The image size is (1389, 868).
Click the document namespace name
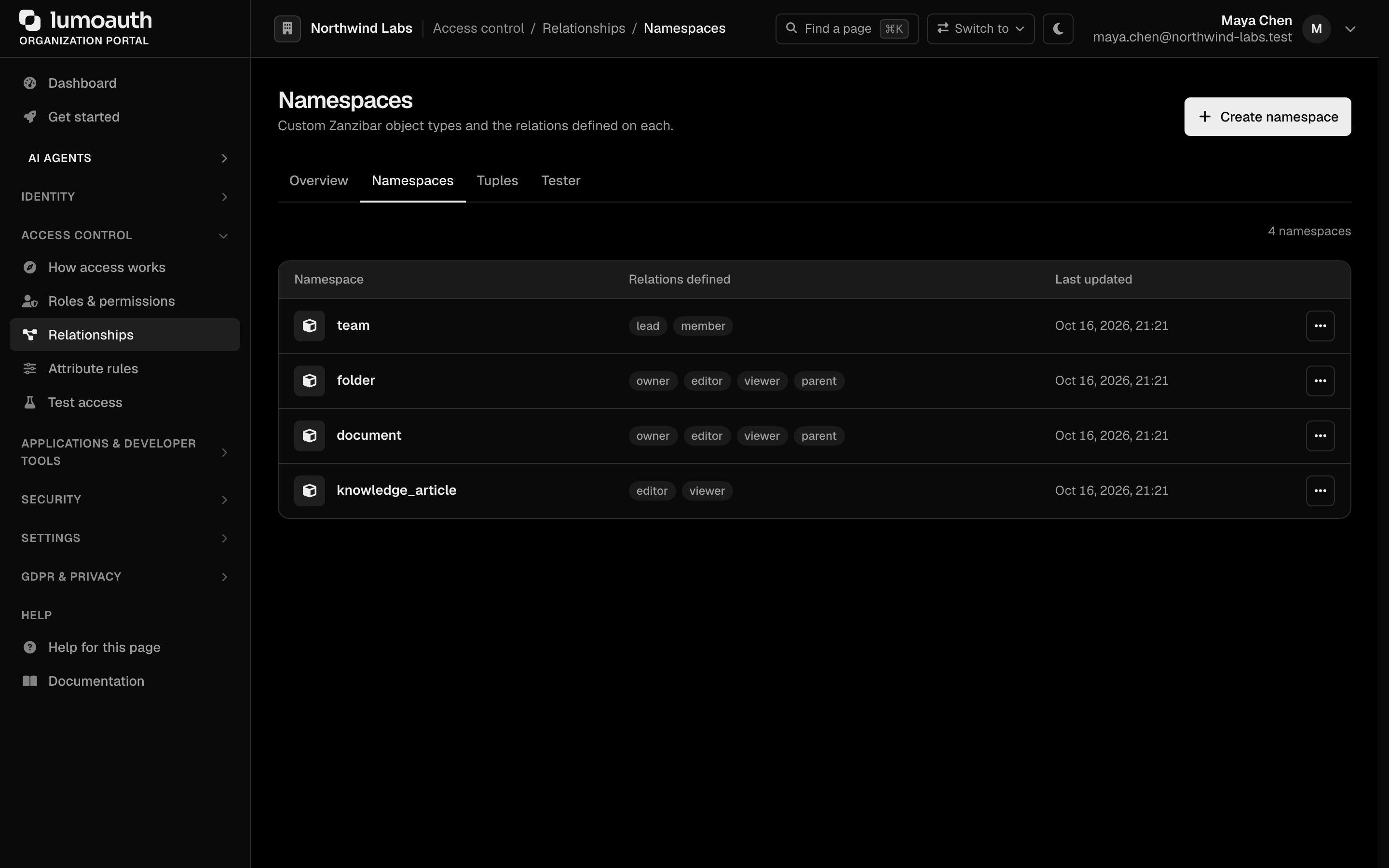[369, 435]
